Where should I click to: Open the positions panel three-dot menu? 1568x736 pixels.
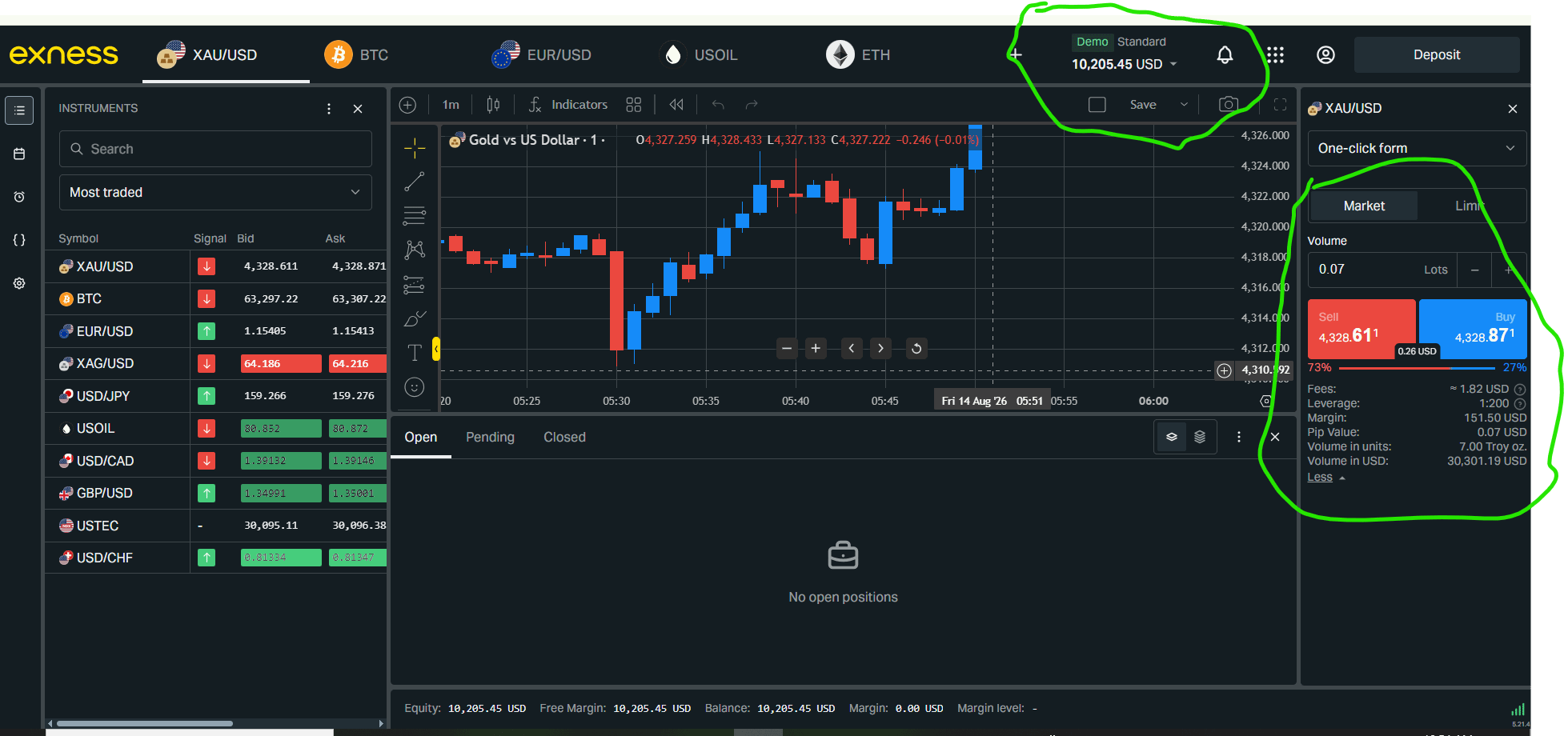click(x=1239, y=437)
